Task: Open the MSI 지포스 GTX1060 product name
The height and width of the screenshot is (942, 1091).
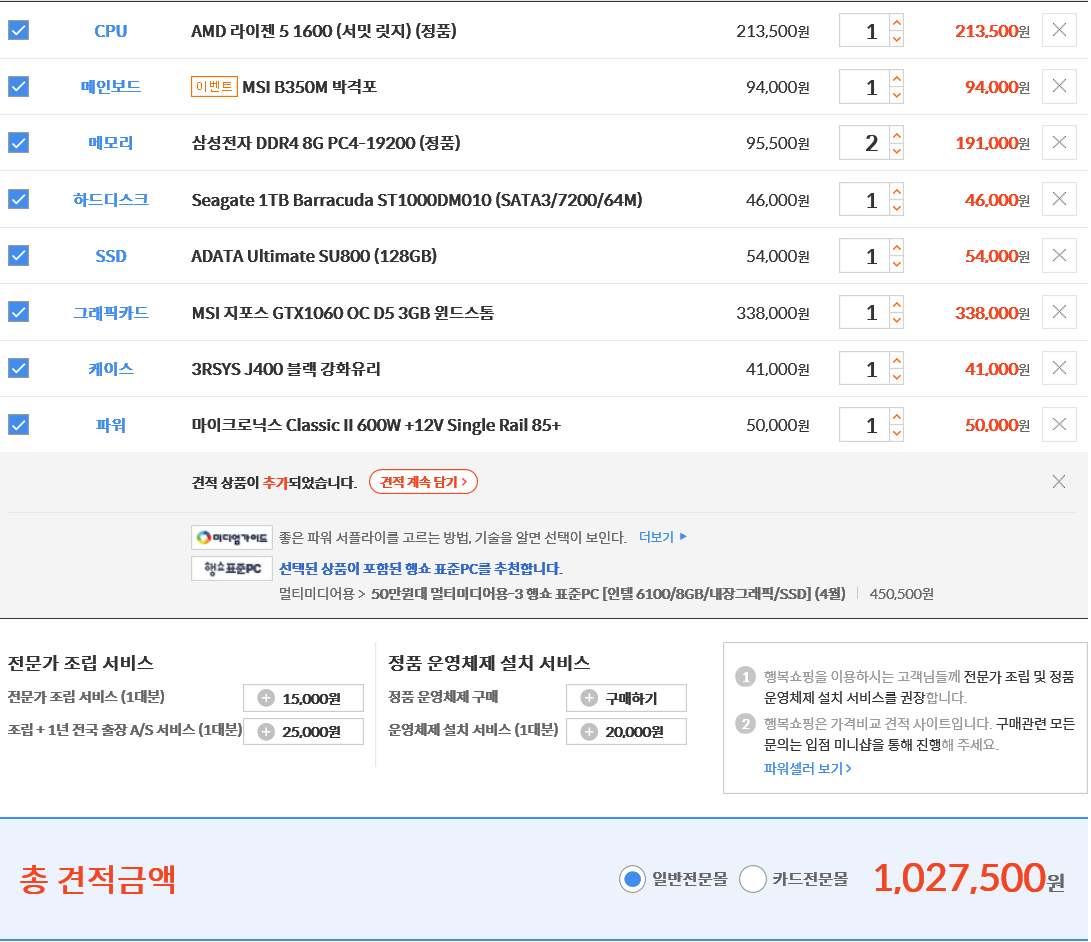Action: point(342,313)
